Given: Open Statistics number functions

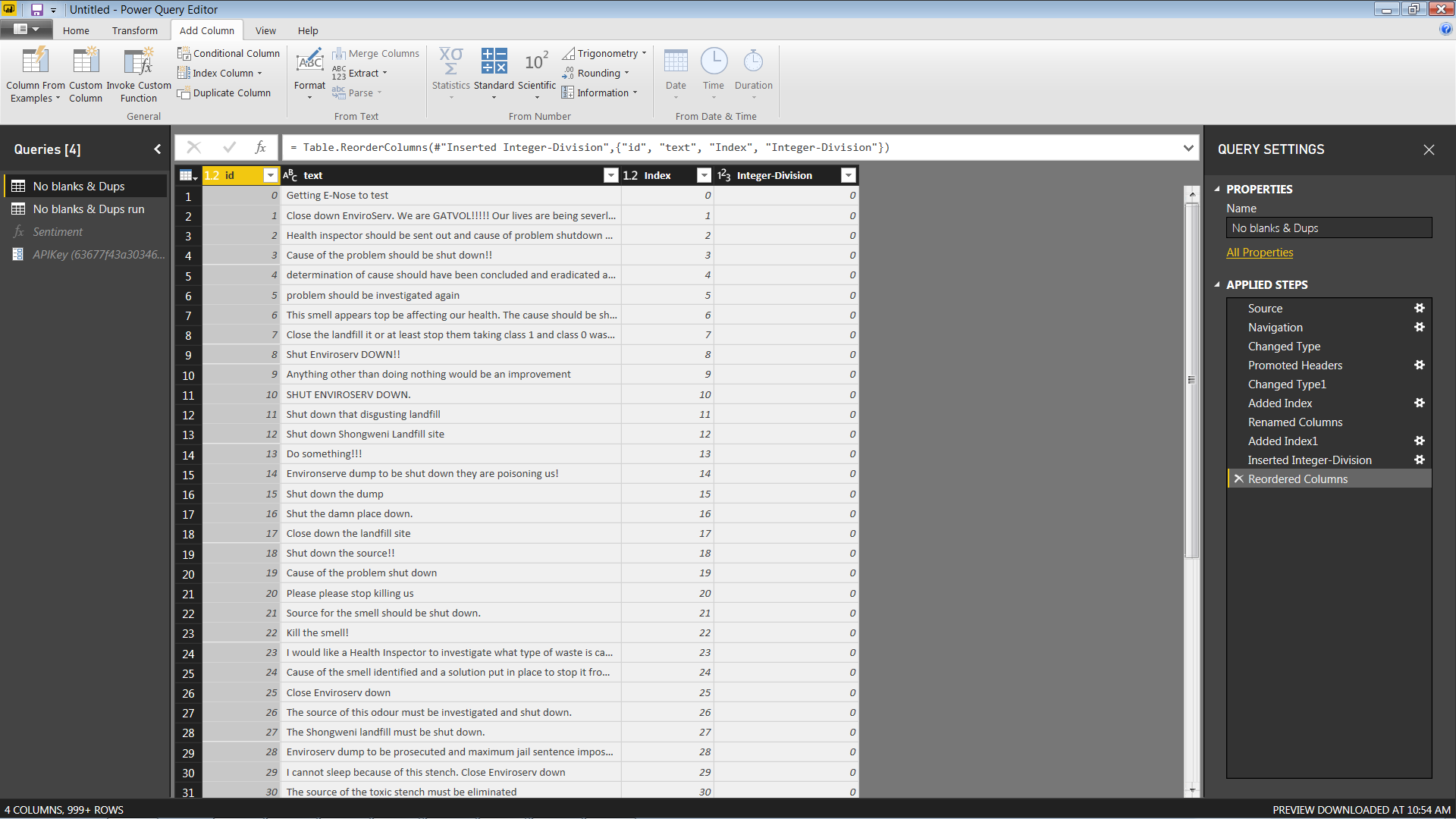Looking at the screenshot, I should click(x=450, y=62).
